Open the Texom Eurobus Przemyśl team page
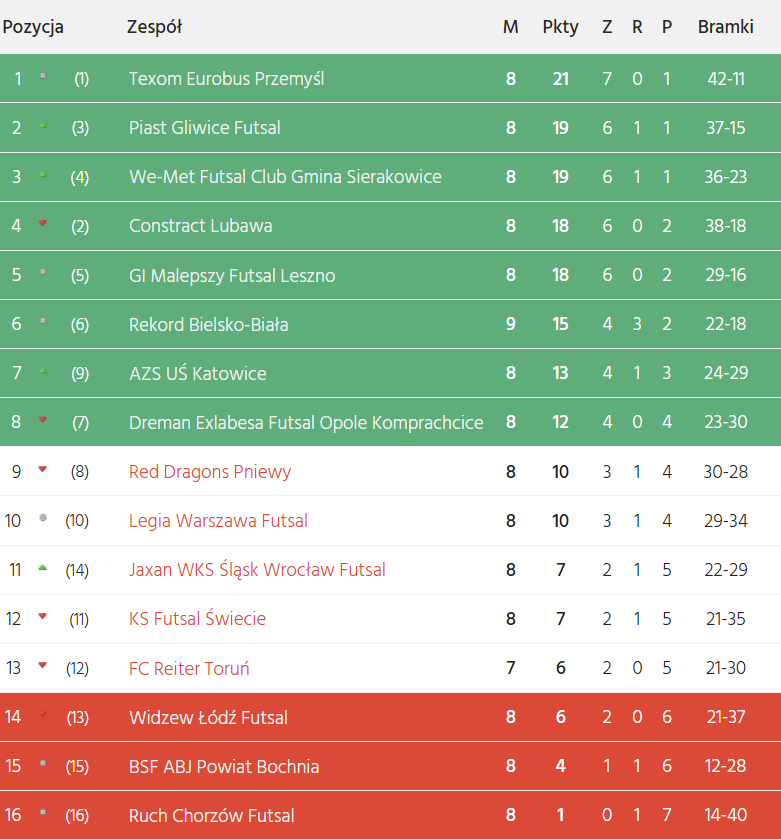781x839 pixels. [x=226, y=78]
